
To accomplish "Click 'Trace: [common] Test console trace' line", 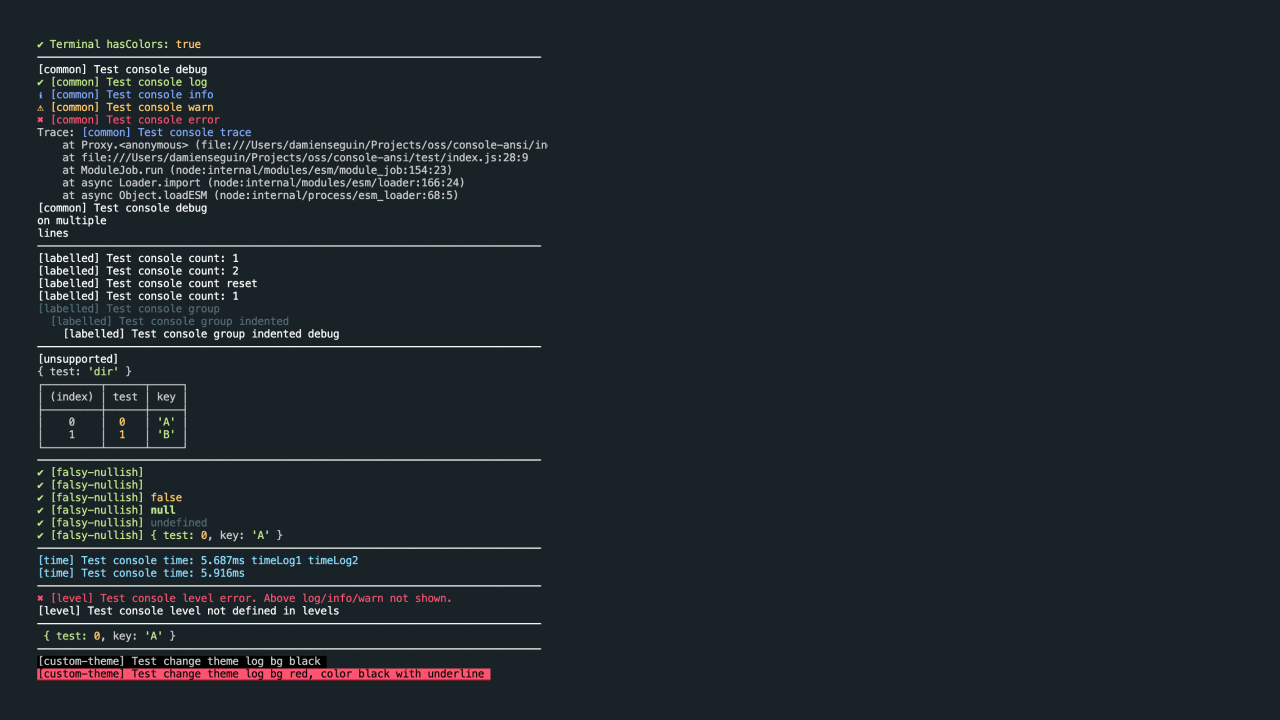I will pyautogui.click(x=144, y=132).
